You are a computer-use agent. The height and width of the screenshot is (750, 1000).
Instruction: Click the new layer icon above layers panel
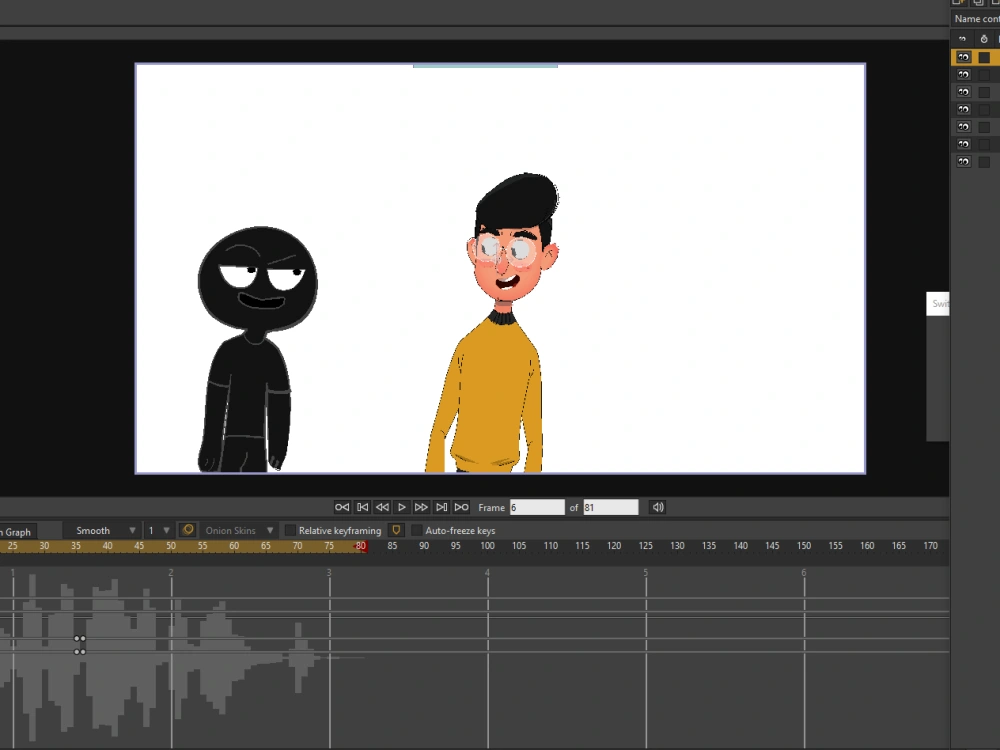(958, 3)
